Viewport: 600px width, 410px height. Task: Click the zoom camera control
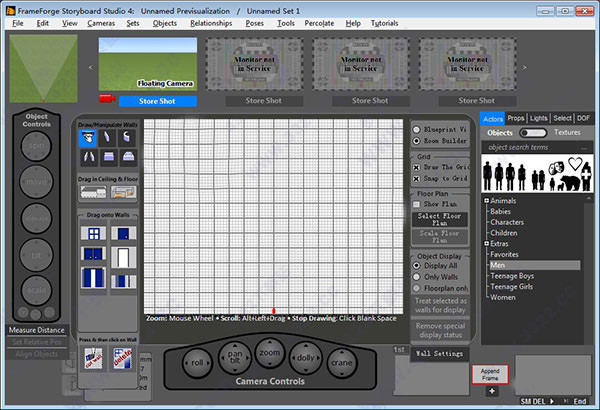point(269,353)
